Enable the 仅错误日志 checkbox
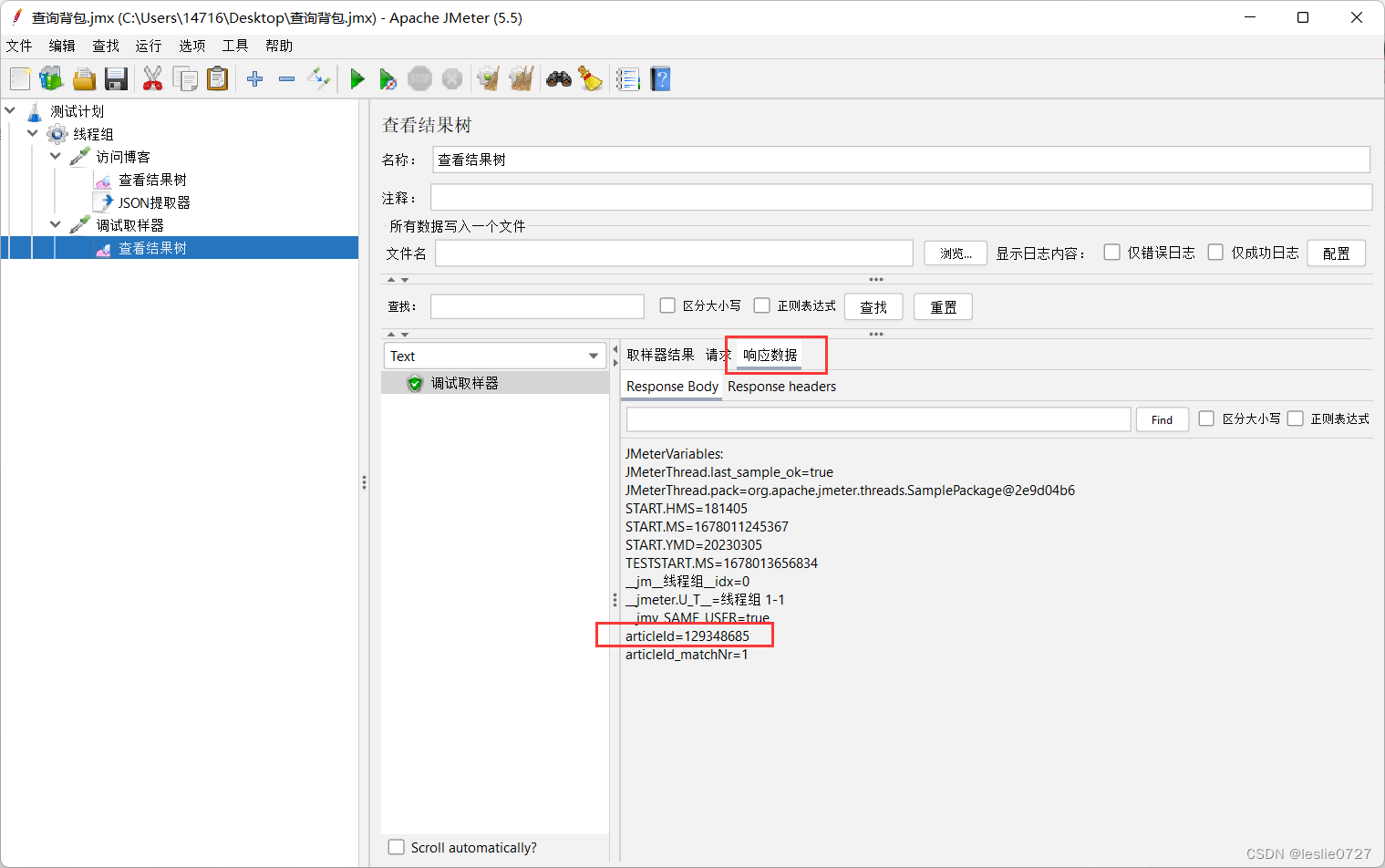1385x868 pixels. pos(1111,253)
